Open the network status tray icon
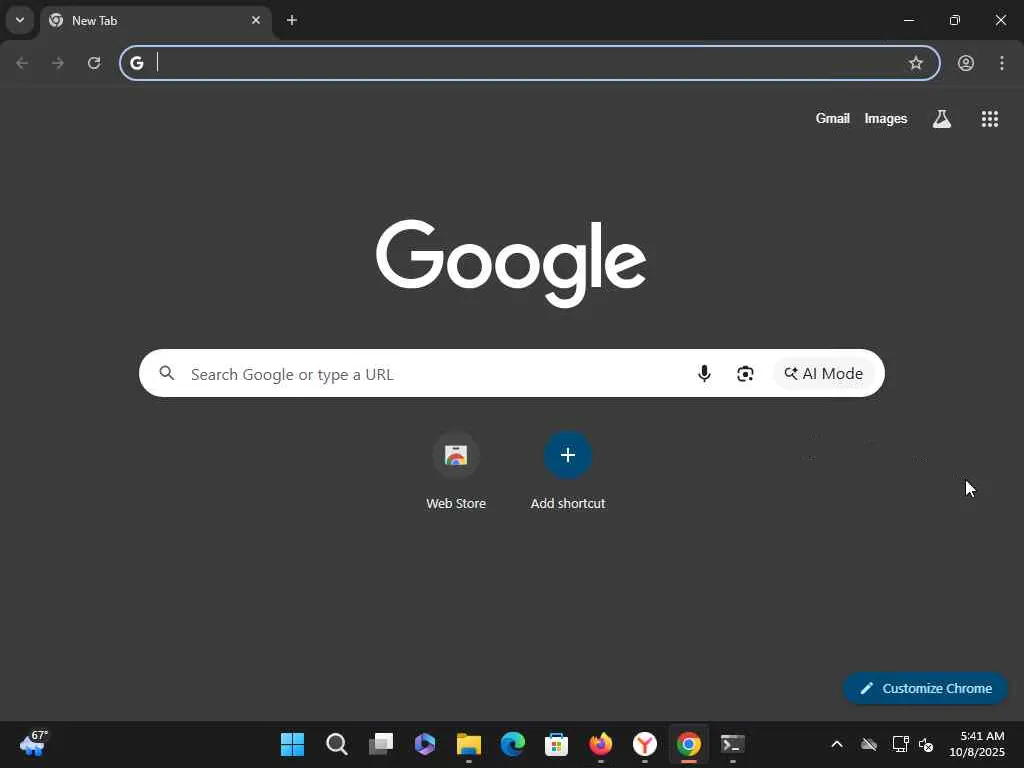The height and width of the screenshot is (768, 1024). pos(901,744)
